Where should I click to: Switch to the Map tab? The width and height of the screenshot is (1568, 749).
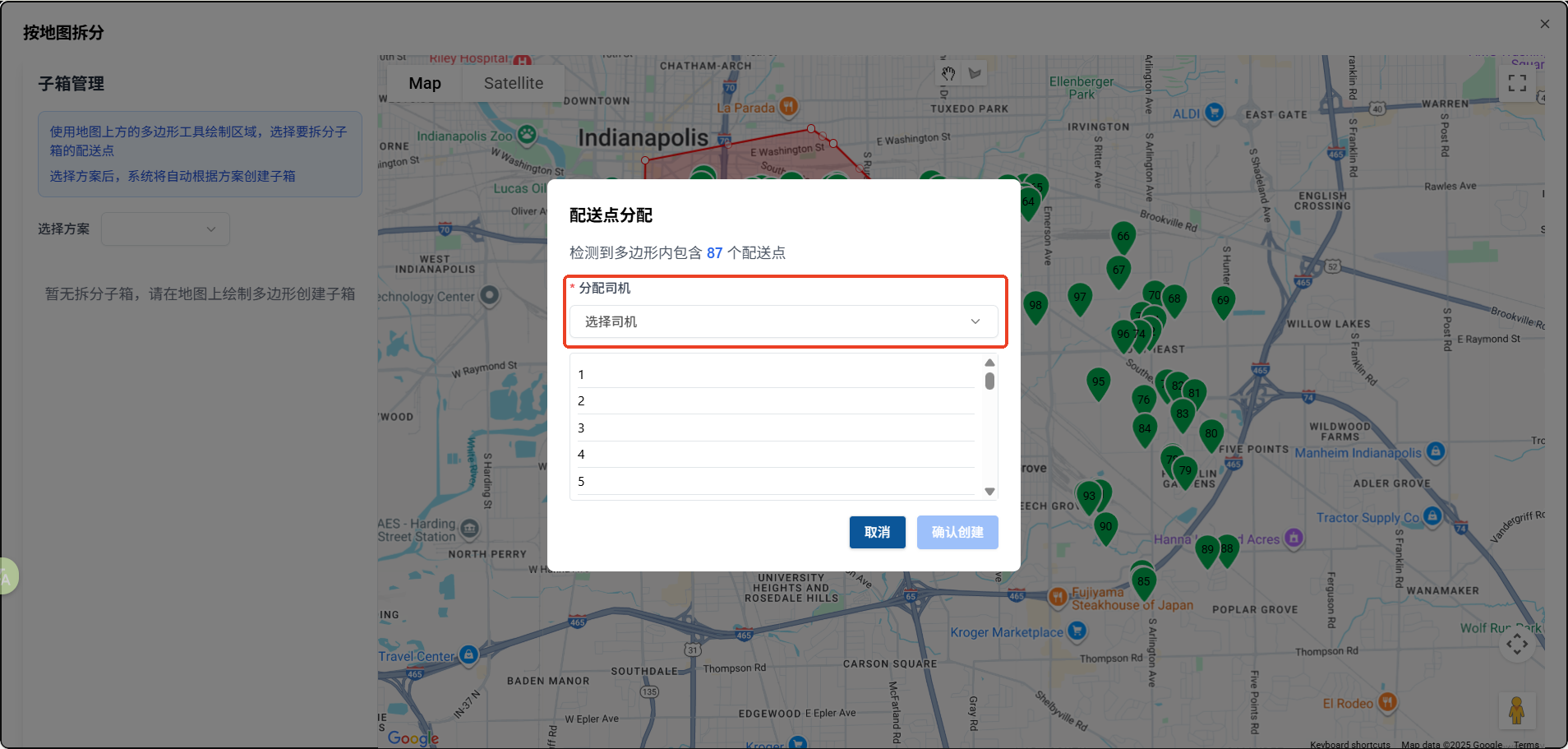(x=424, y=83)
